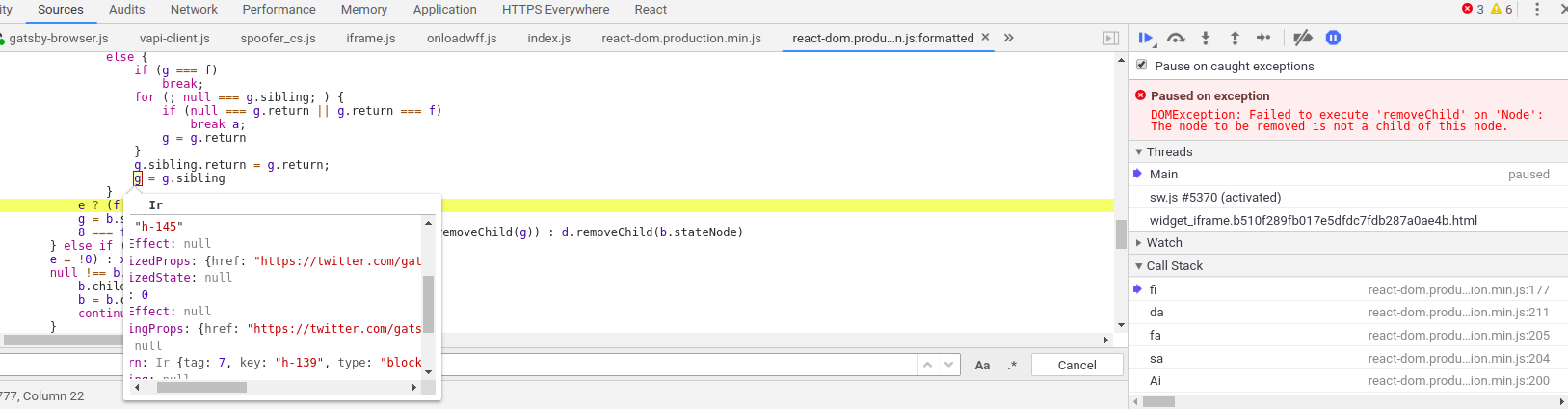
Task: Switch to the Audits tab
Action: click(126, 10)
